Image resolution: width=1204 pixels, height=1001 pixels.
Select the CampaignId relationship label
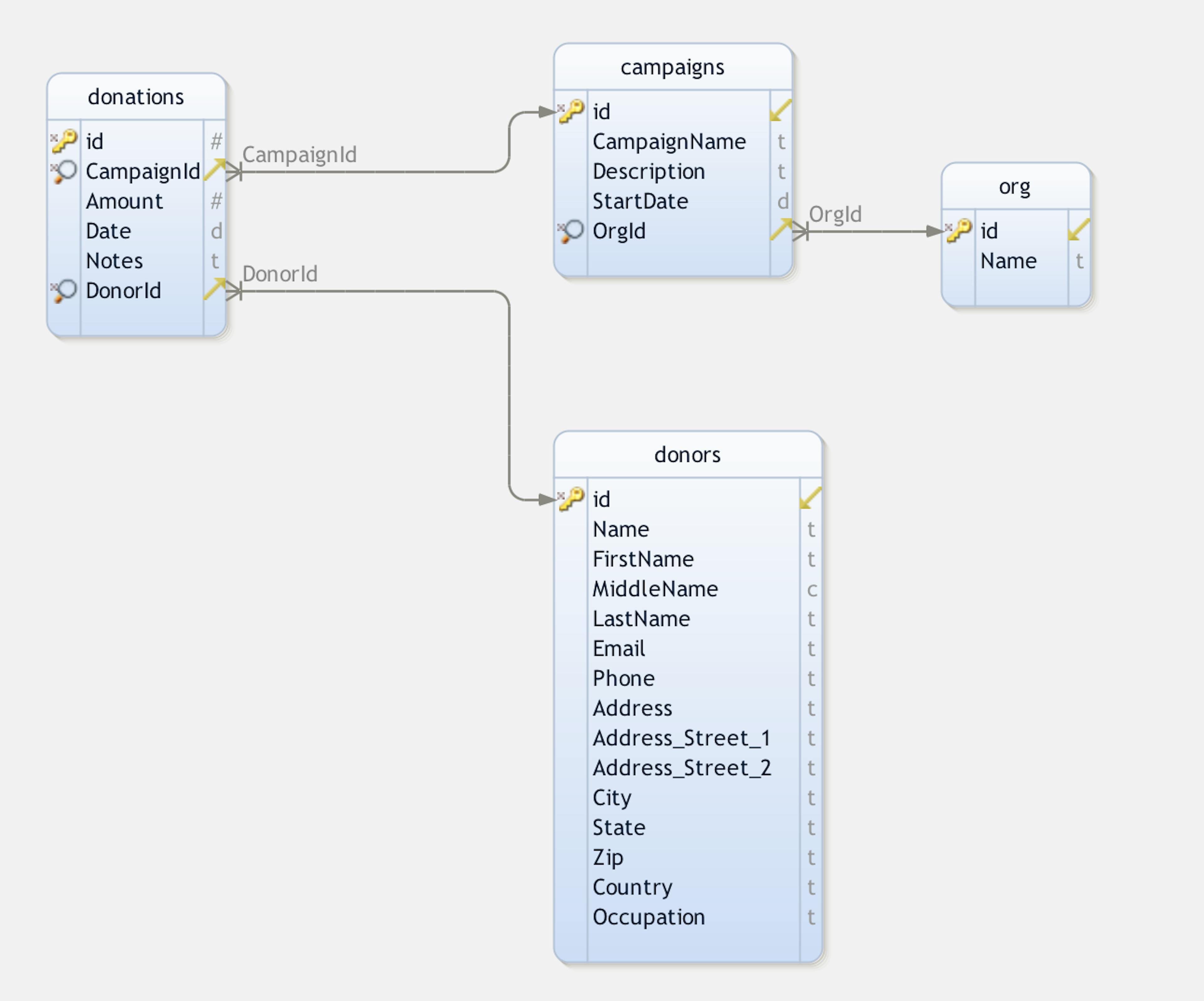point(299,155)
